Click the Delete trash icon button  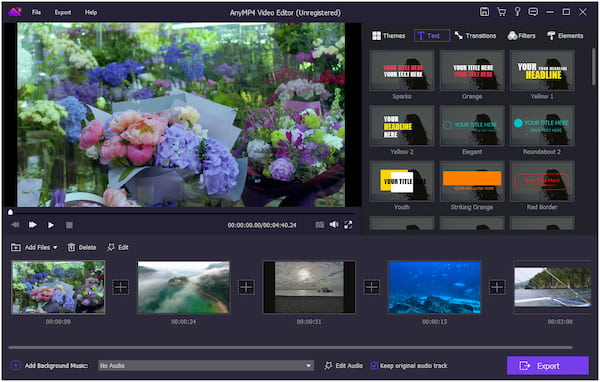pos(82,247)
